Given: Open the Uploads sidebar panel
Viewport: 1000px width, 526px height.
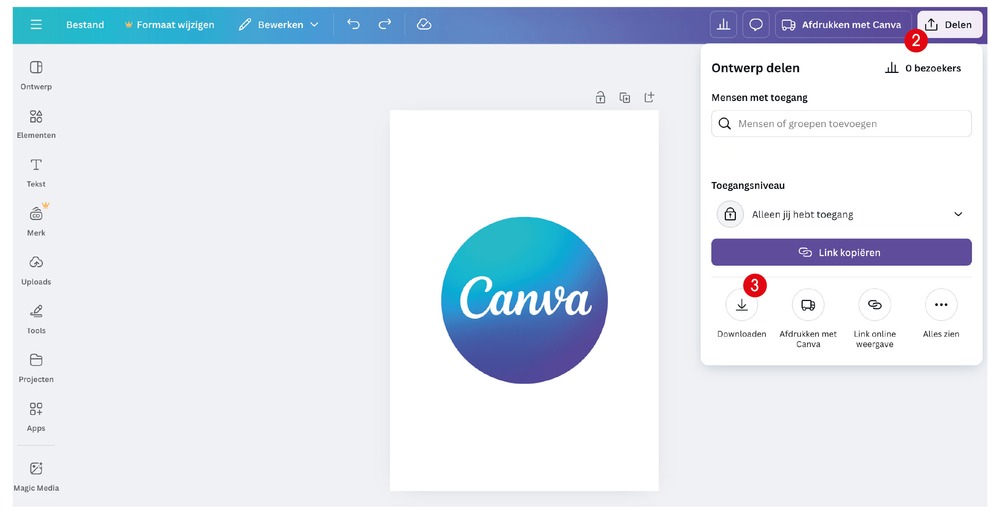Looking at the screenshot, I should (x=36, y=270).
